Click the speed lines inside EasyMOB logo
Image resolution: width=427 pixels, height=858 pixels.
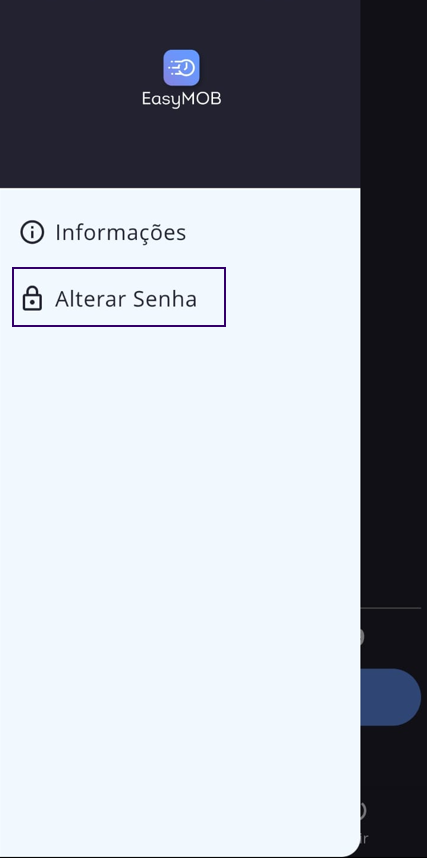(174, 68)
